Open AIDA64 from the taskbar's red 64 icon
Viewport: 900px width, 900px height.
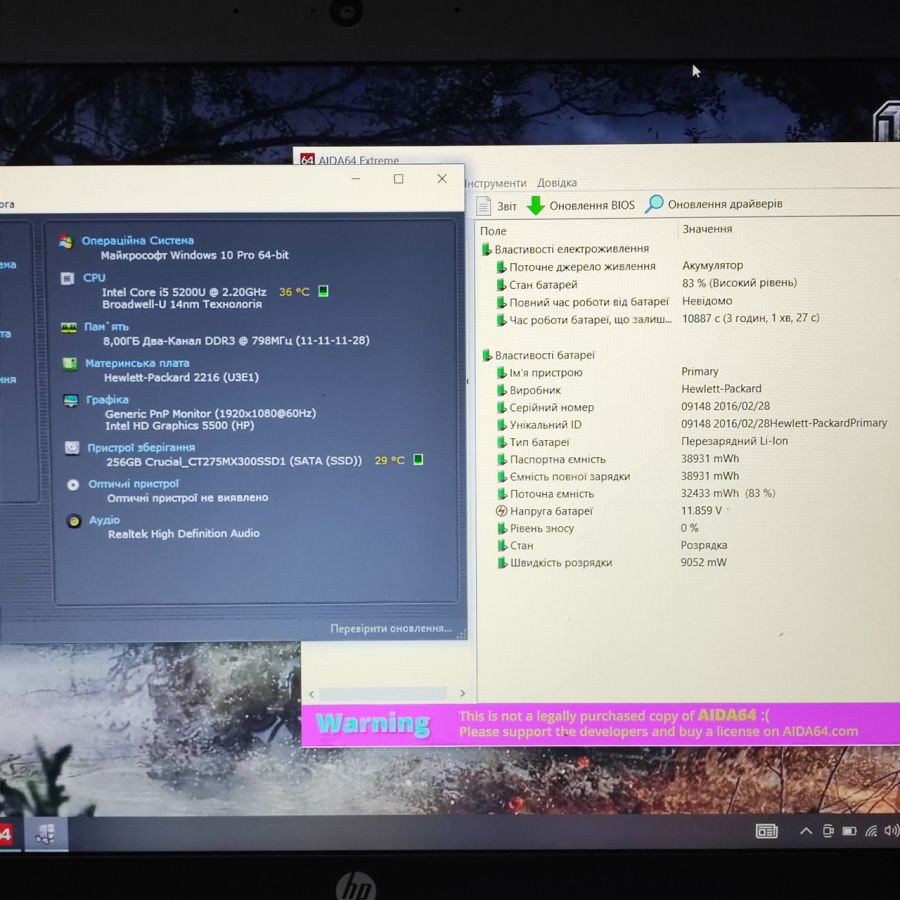coord(6,834)
